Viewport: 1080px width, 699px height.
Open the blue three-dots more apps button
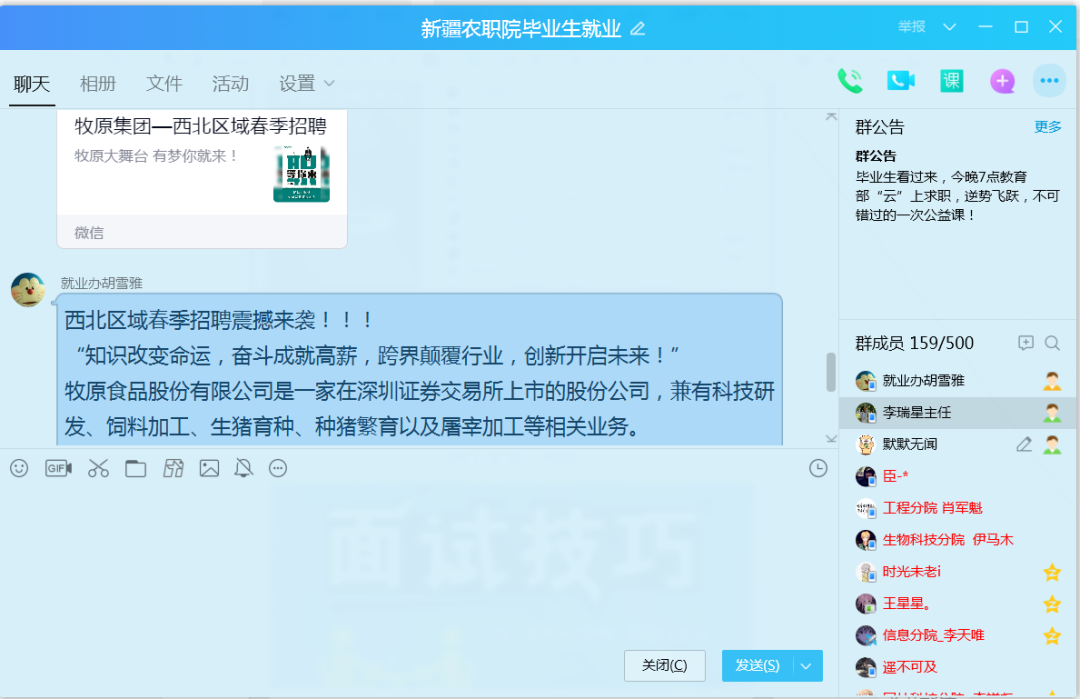coord(1050,81)
